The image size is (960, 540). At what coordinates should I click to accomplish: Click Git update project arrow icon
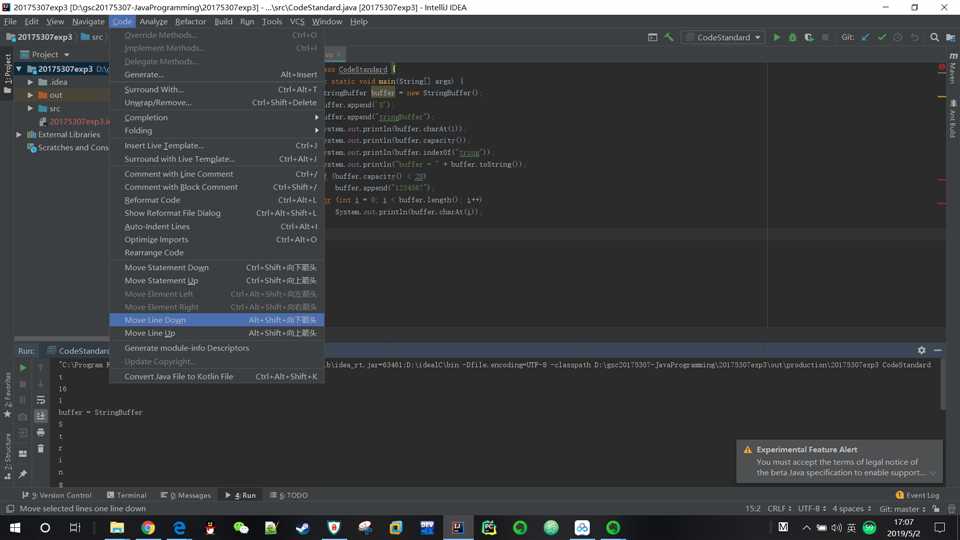click(x=866, y=37)
